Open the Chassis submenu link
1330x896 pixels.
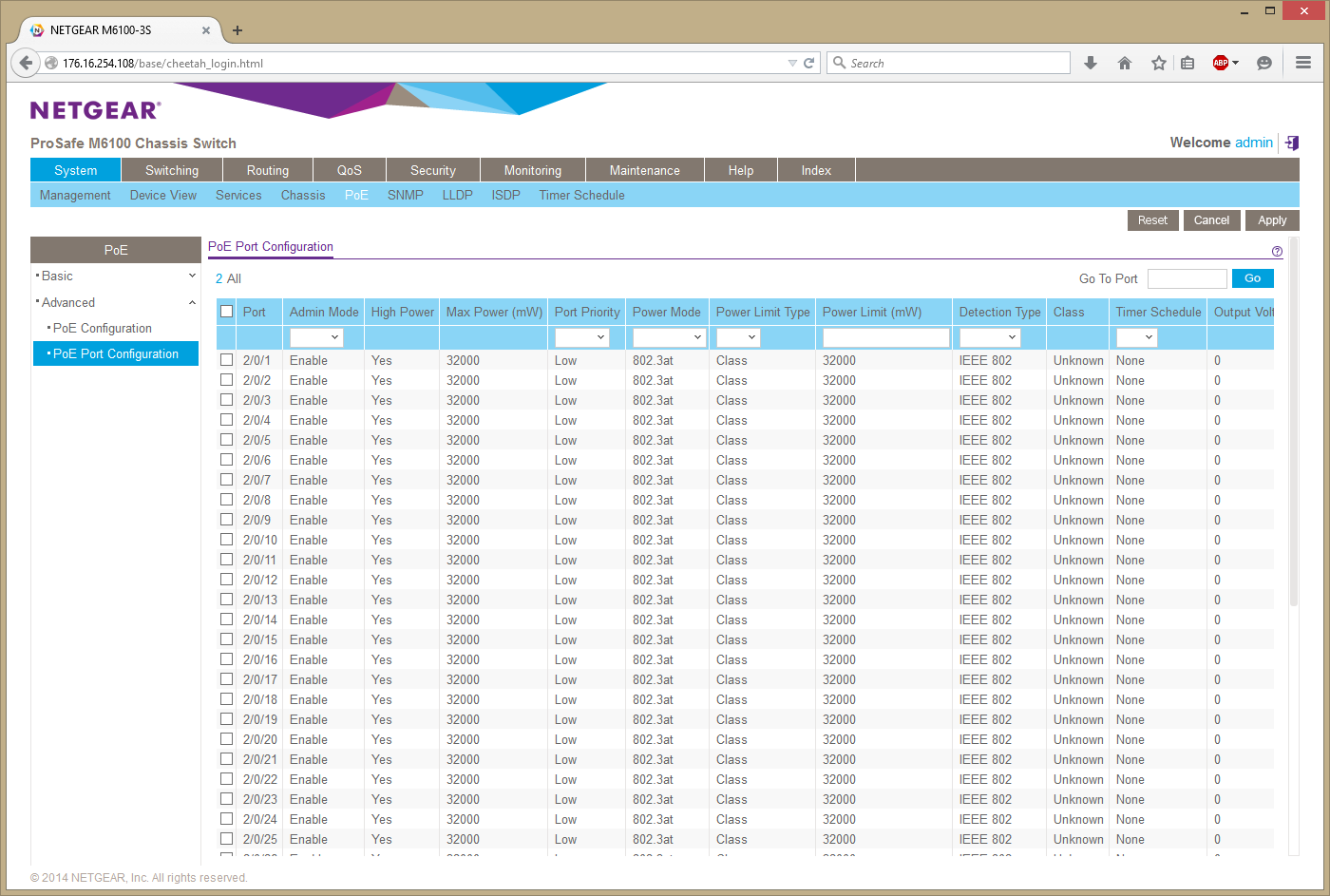(303, 195)
